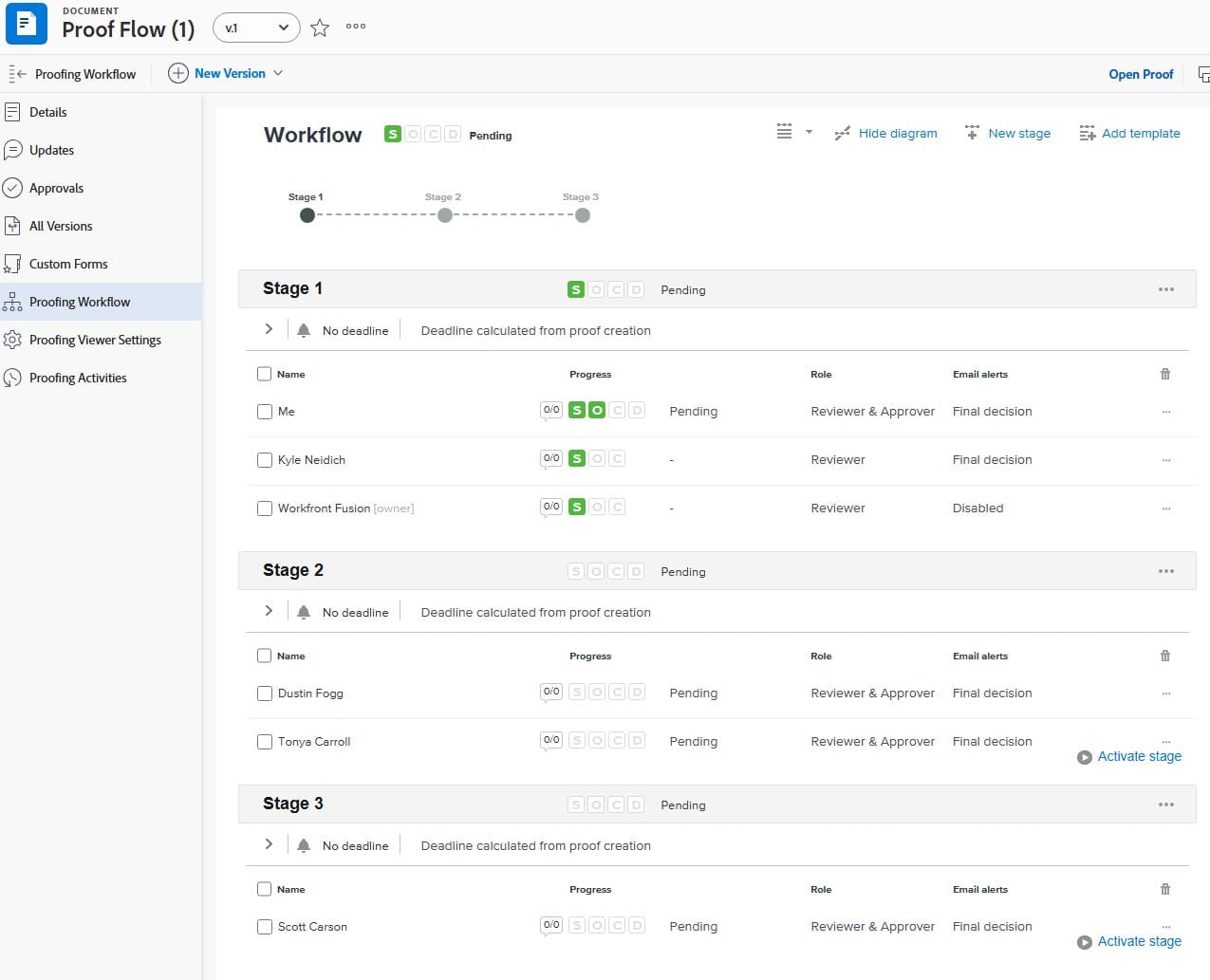This screenshot has height=980, width=1210.
Task: Open the summary panel icon at top right
Action: point(1203,74)
